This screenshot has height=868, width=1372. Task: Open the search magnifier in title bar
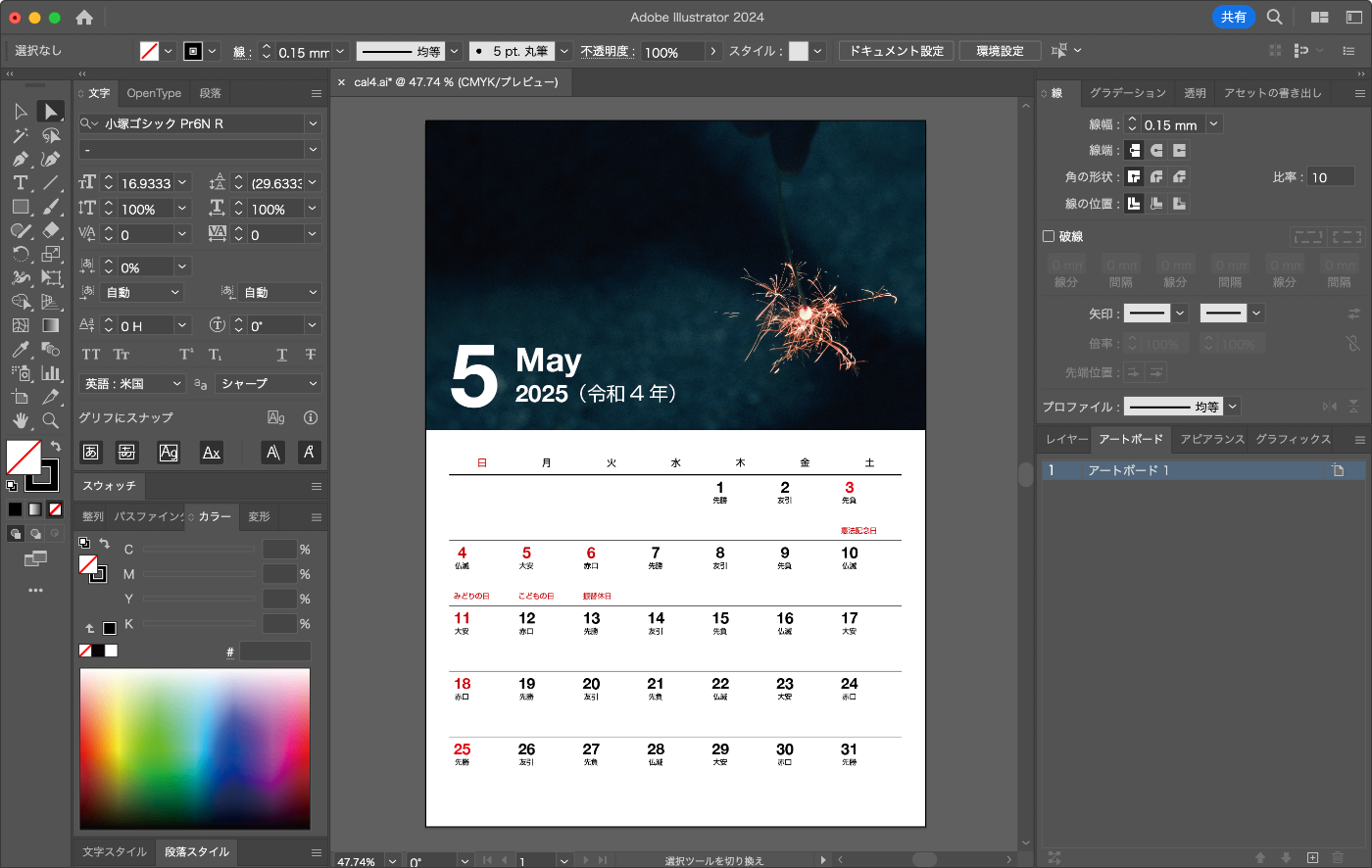coord(1274,17)
